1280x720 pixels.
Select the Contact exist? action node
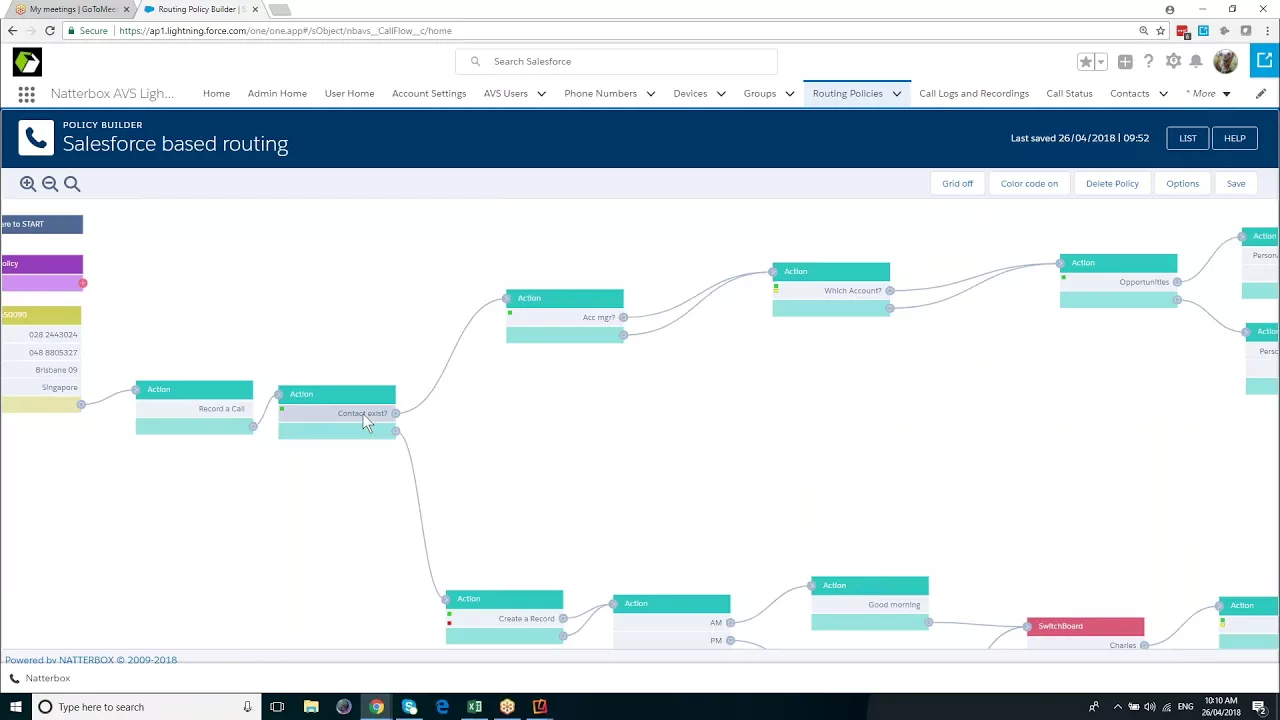337,413
